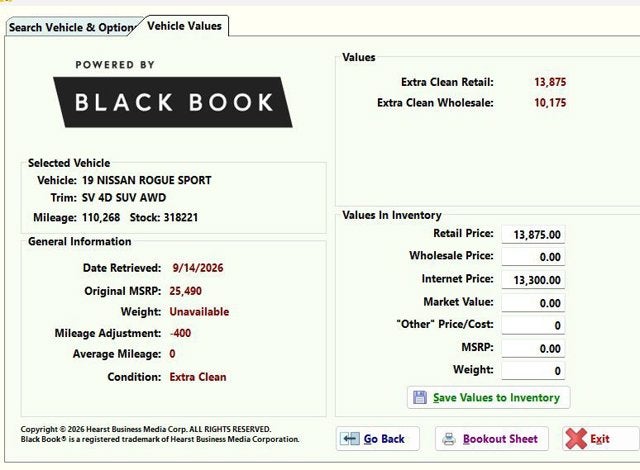The height and width of the screenshot is (470, 640).
Task: Click the trim text SV 4D SUV AWD
Action: [124, 198]
